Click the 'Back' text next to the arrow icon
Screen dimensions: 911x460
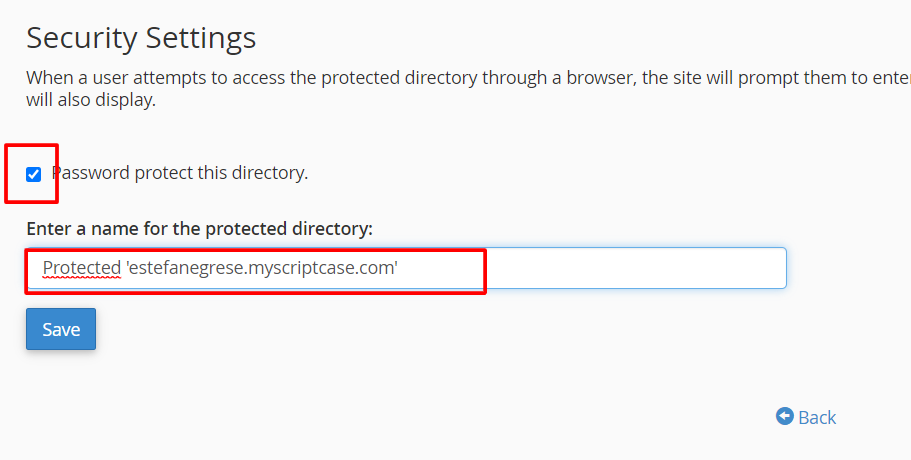[817, 417]
